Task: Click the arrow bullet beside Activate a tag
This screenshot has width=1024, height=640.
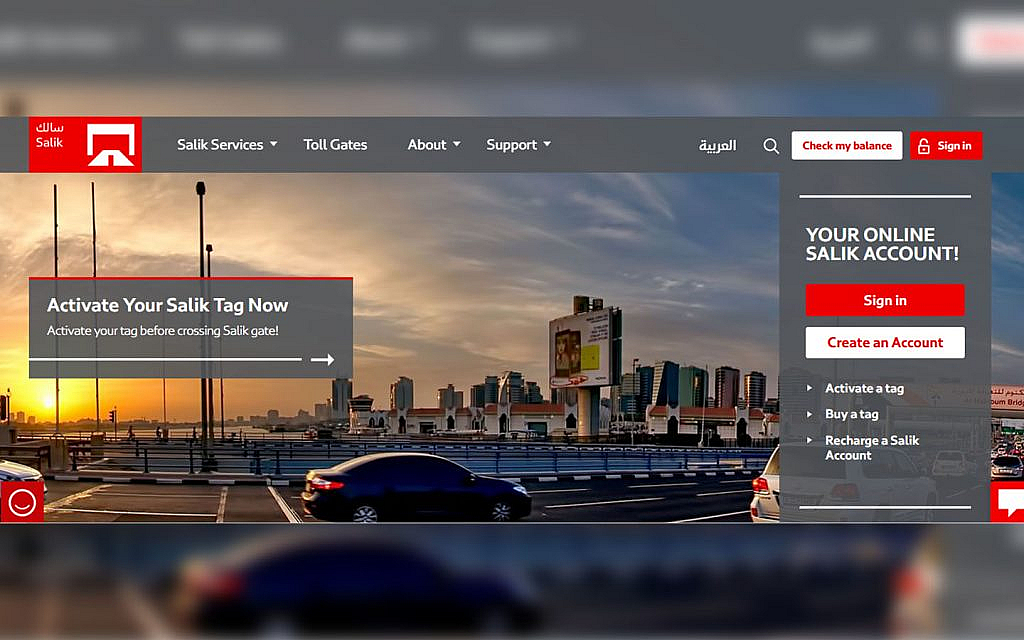Action: (x=810, y=389)
